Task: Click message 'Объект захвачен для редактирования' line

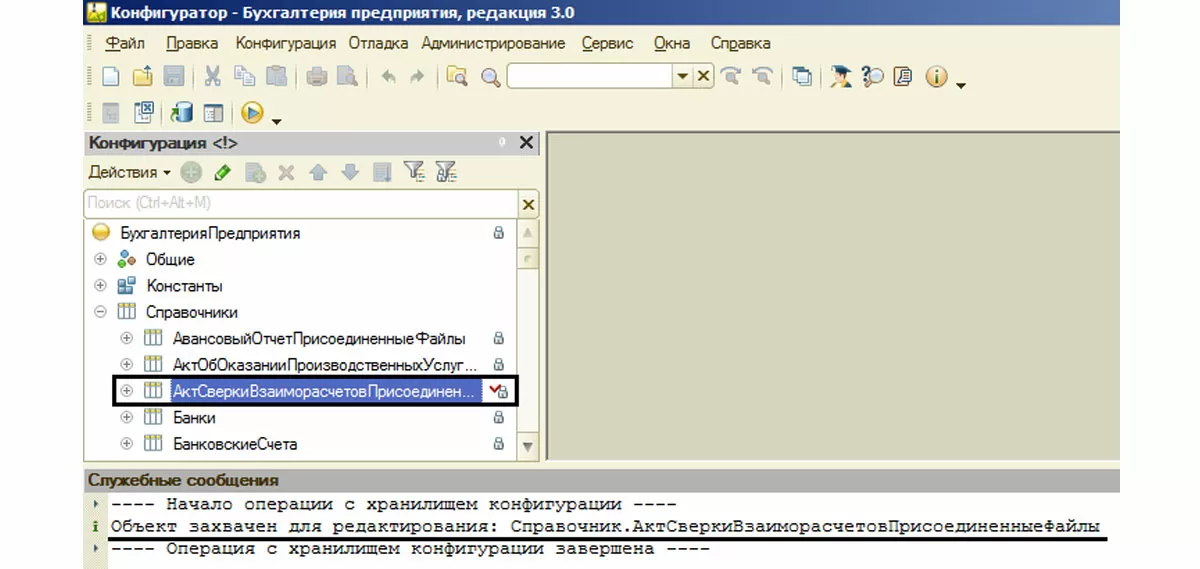Action: tap(605, 526)
